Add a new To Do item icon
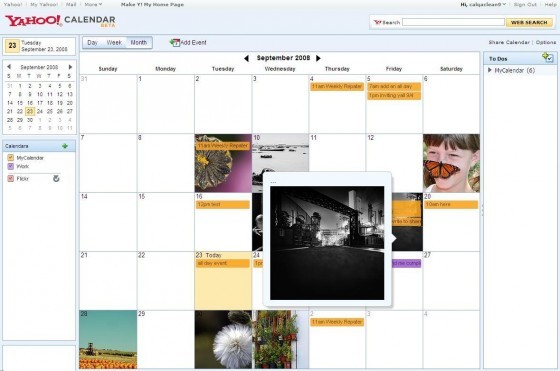The height and width of the screenshot is (371, 560). [x=548, y=57]
